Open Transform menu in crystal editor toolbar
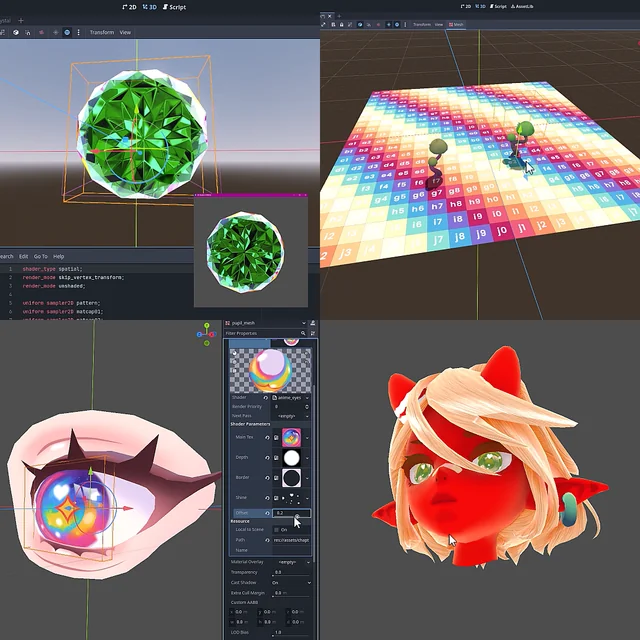 pyautogui.click(x=102, y=32)
